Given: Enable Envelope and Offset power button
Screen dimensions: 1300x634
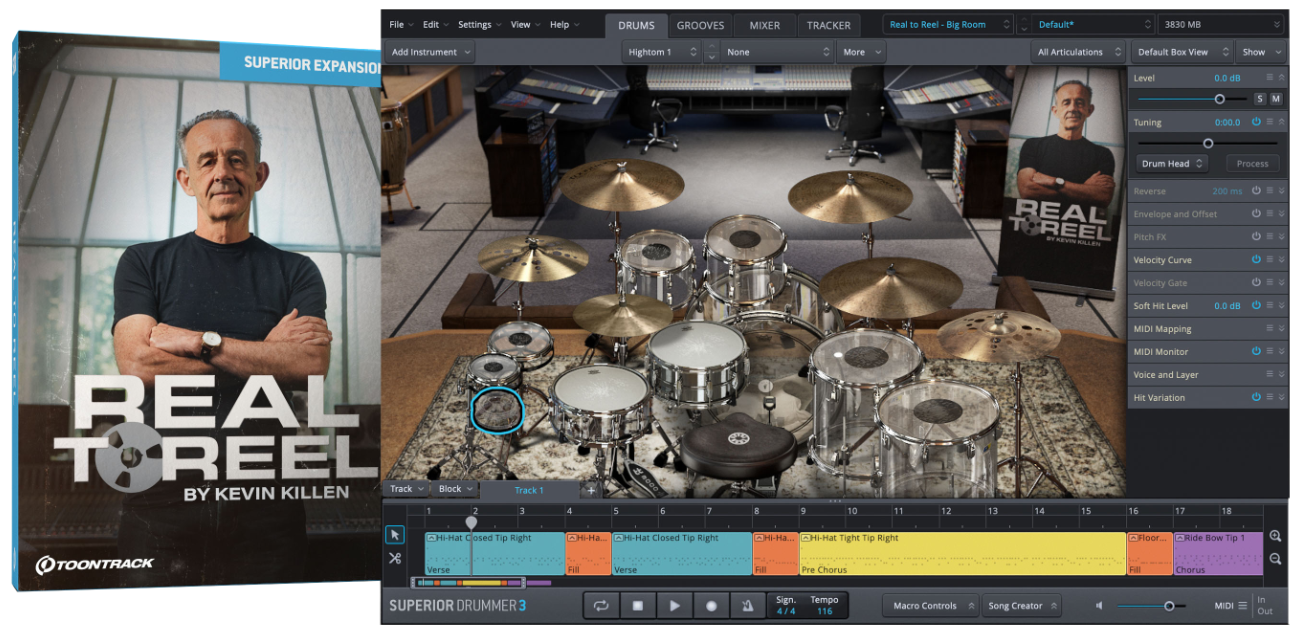Looking at the screenshot, I should (x=1256, y=214).
